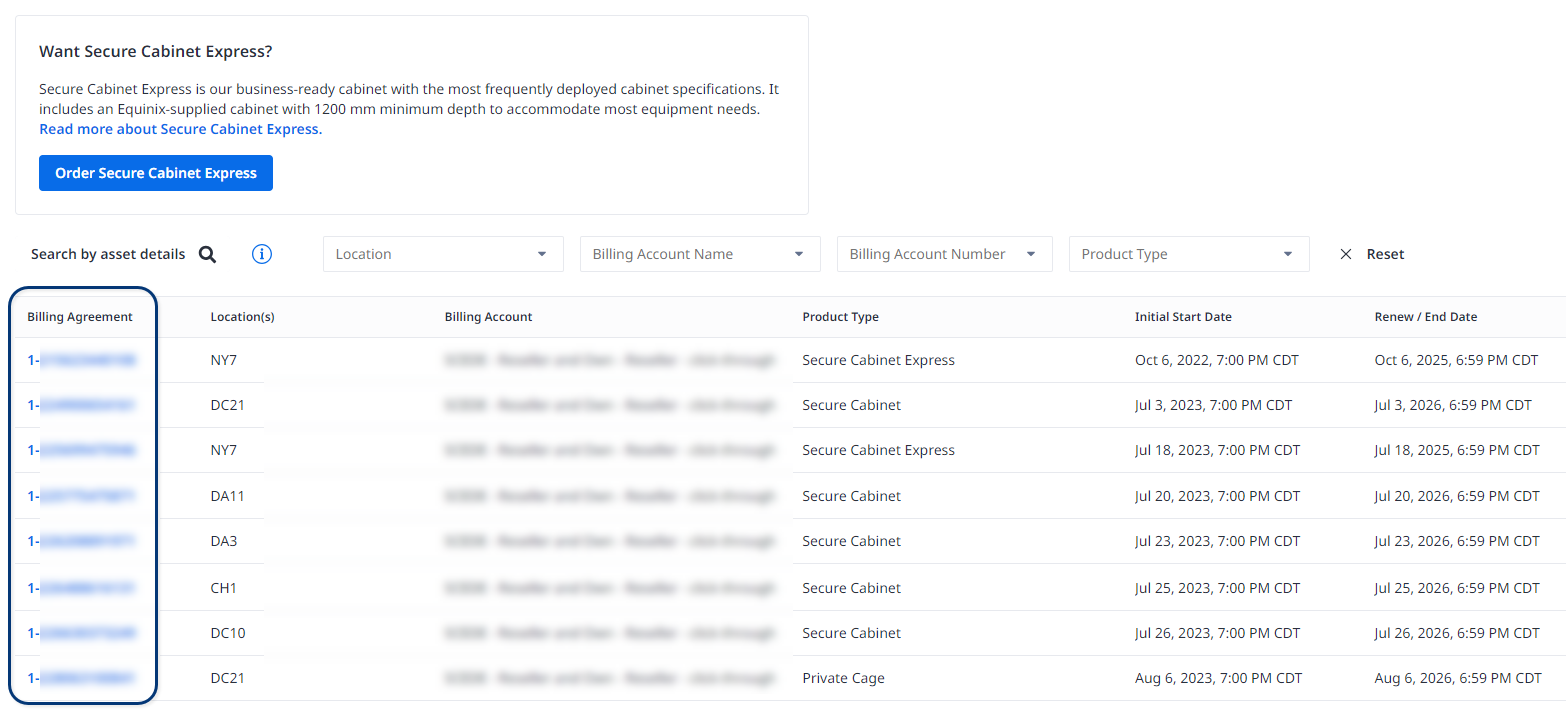Image resolution: width=1566 pixels, height=712 pixels.
Task: Click the magnifier icon for asset search
Action: click(x=207, y=254)
